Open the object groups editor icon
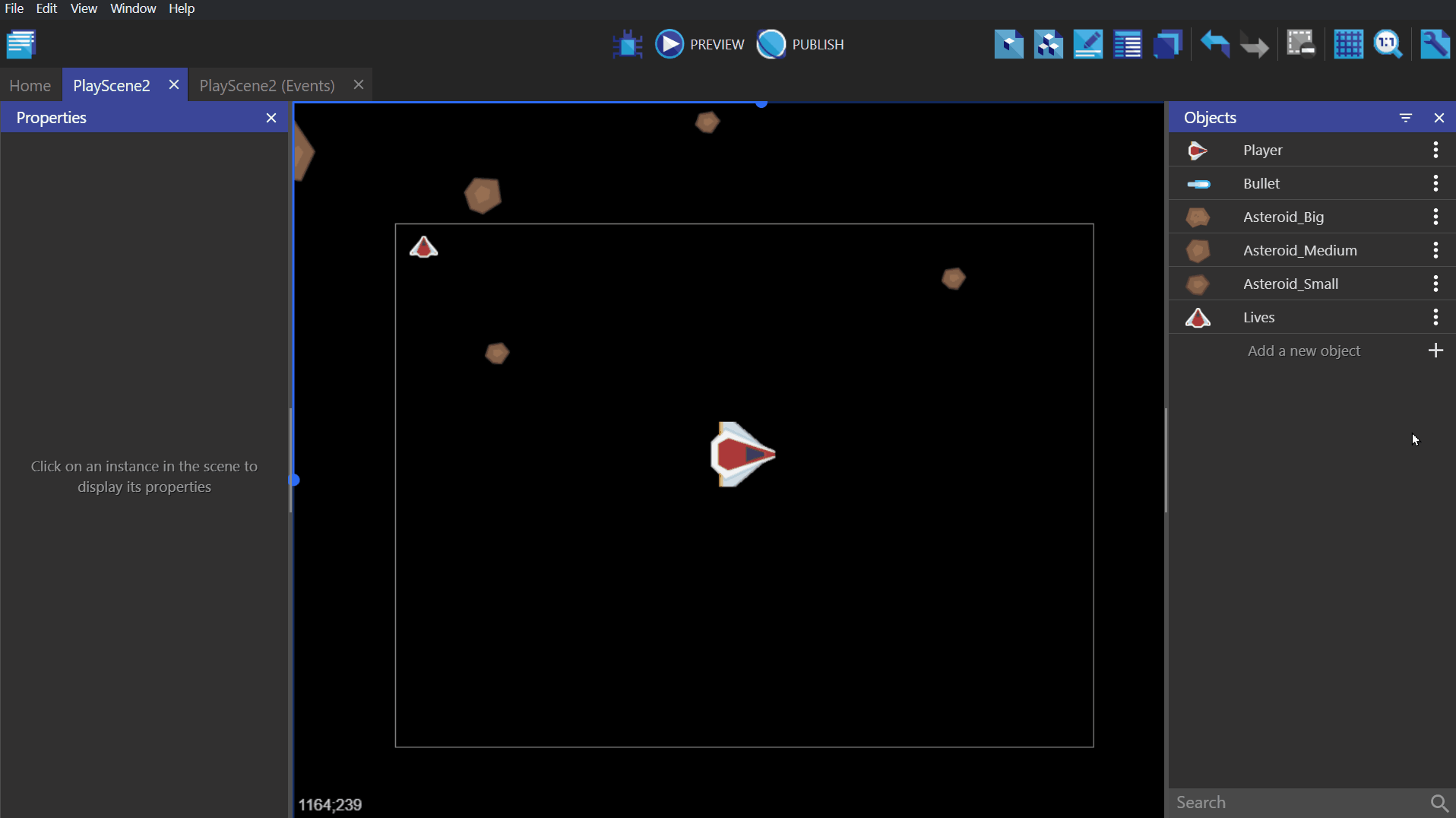Viewport: 1456px width, 818px height. (1048, 44)
